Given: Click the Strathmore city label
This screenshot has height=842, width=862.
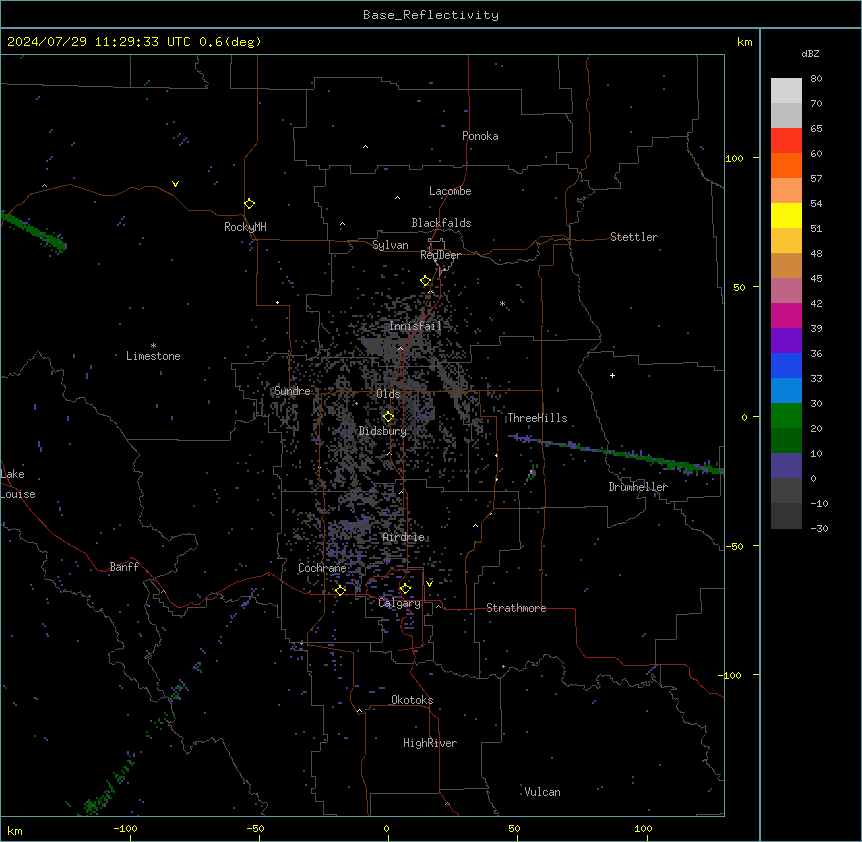Looking at the screenshot, I should pyautogui.click(x=516, y=608).
